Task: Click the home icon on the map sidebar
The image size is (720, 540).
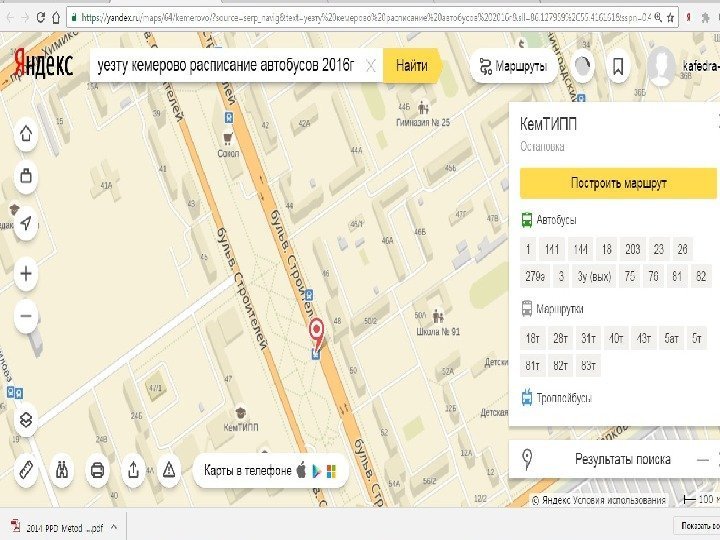Action: [x=26, y=134]
